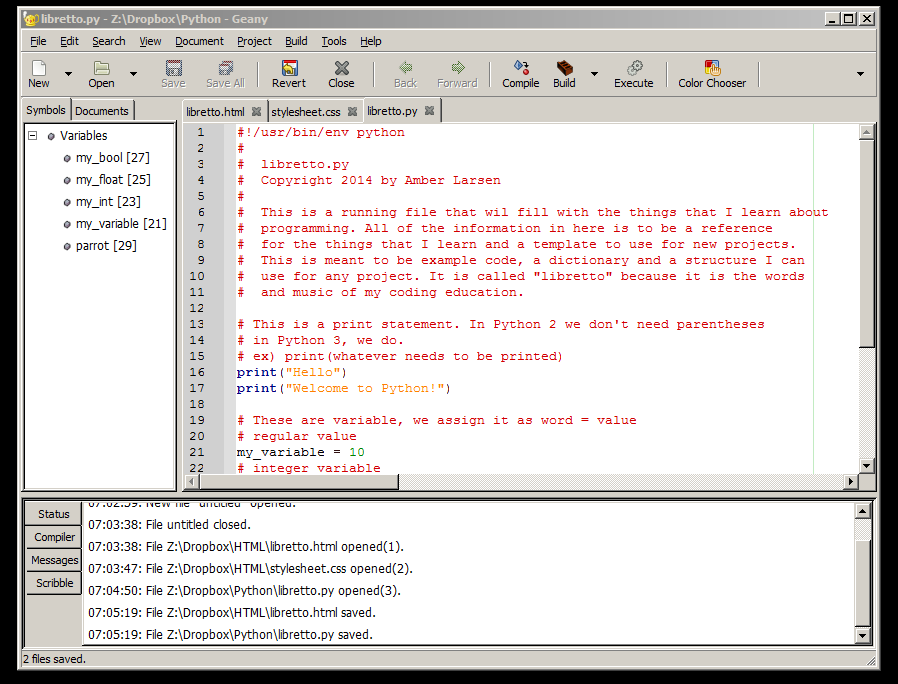Open dropdown arrow next to New
Image resolution: width=898 pixels, height=684 pixels.
pos(68,74)
